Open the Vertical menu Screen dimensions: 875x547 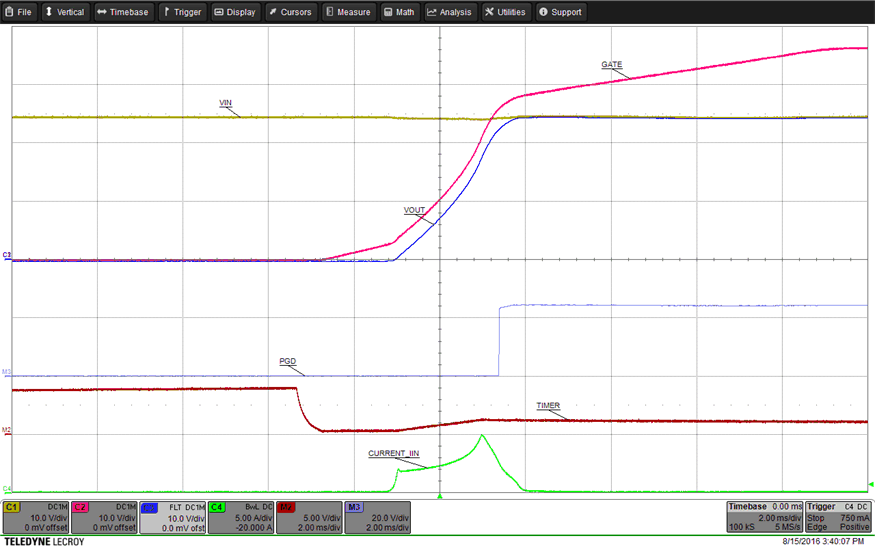64,12
